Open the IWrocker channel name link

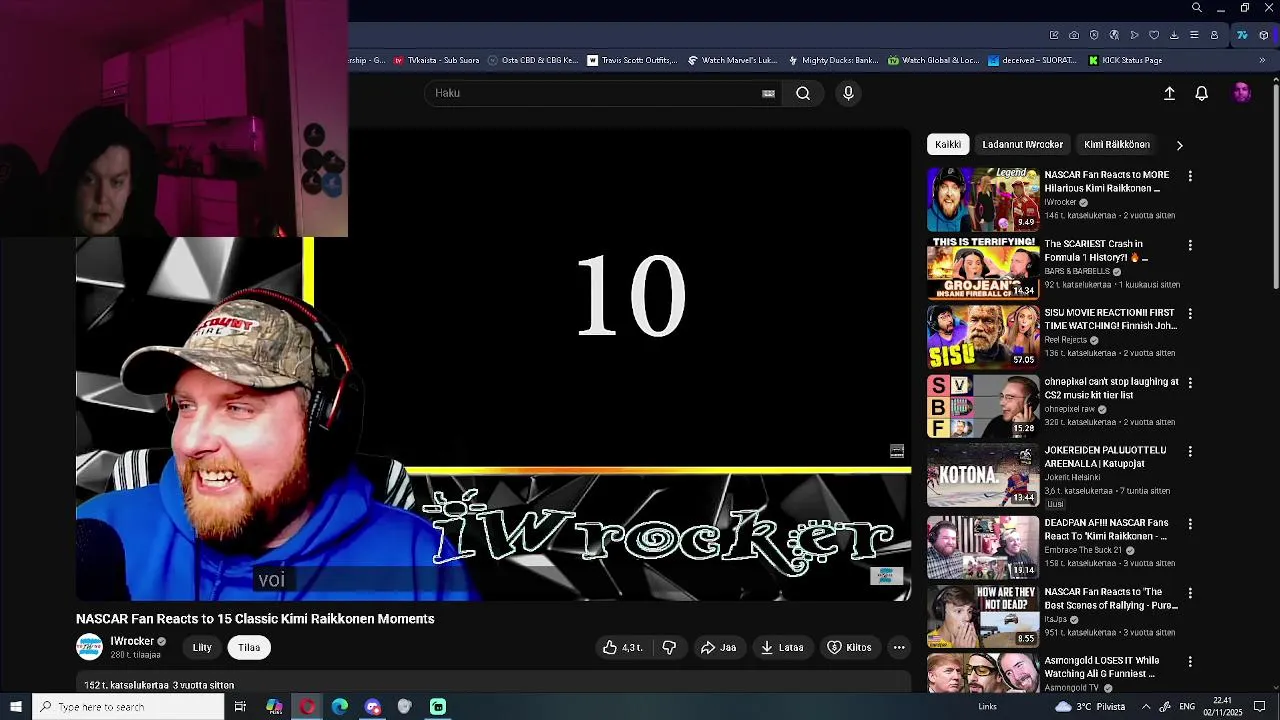click(x=132, y=641)
